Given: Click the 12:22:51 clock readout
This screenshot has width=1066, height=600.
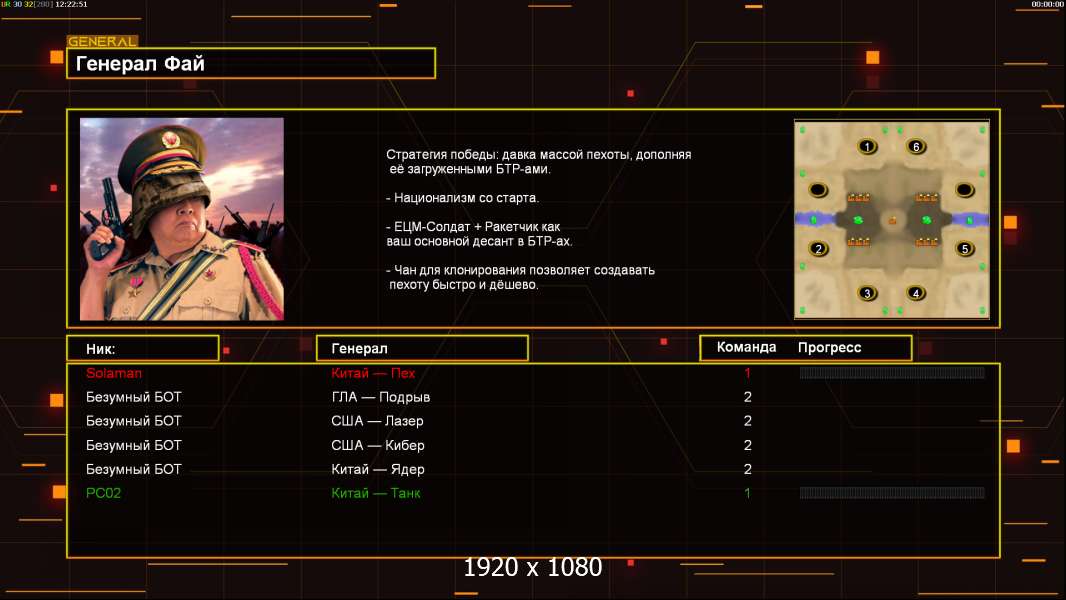Looking at the screenshot, I should point(71,4).
